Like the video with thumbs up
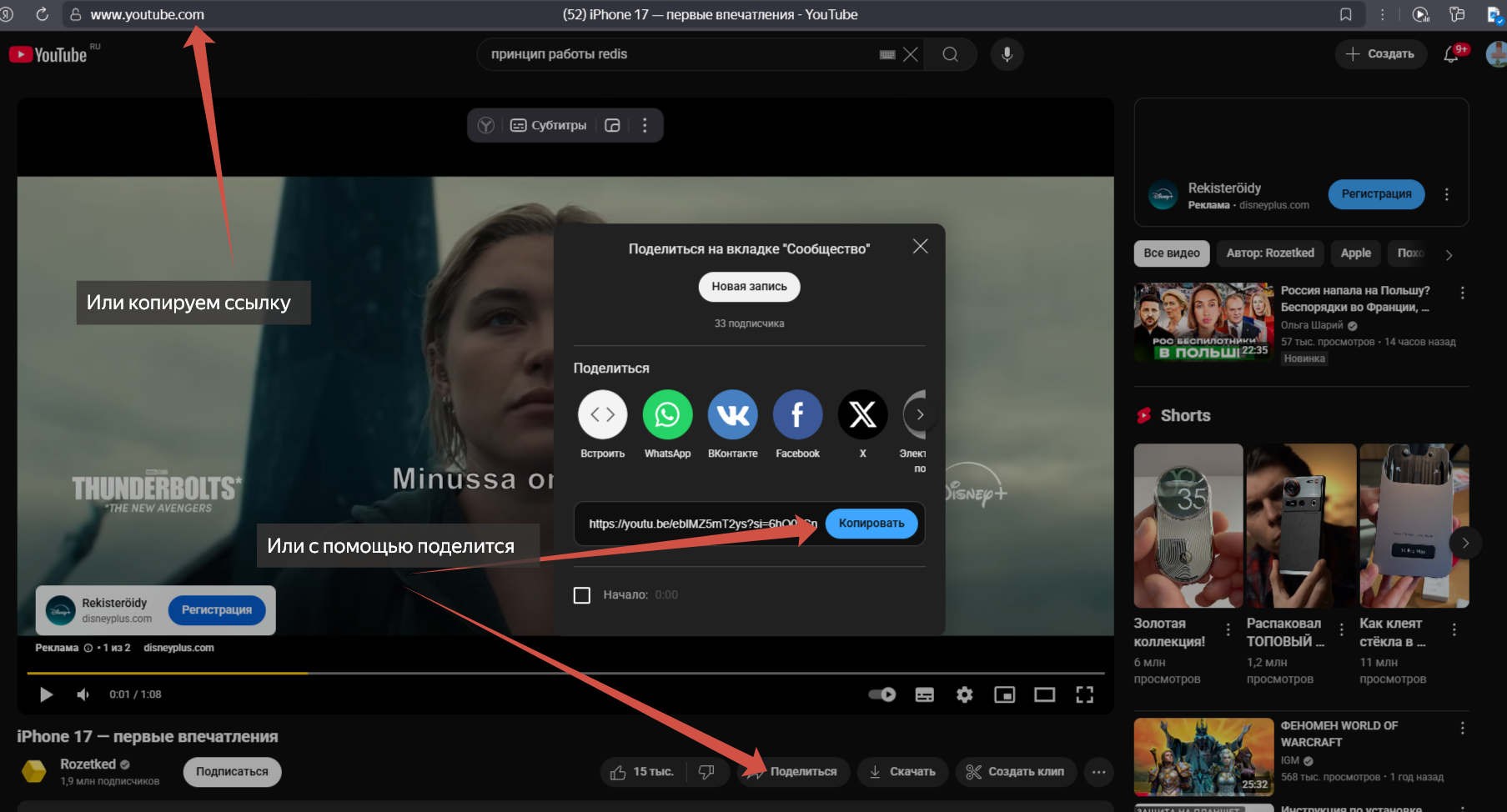 644,772
